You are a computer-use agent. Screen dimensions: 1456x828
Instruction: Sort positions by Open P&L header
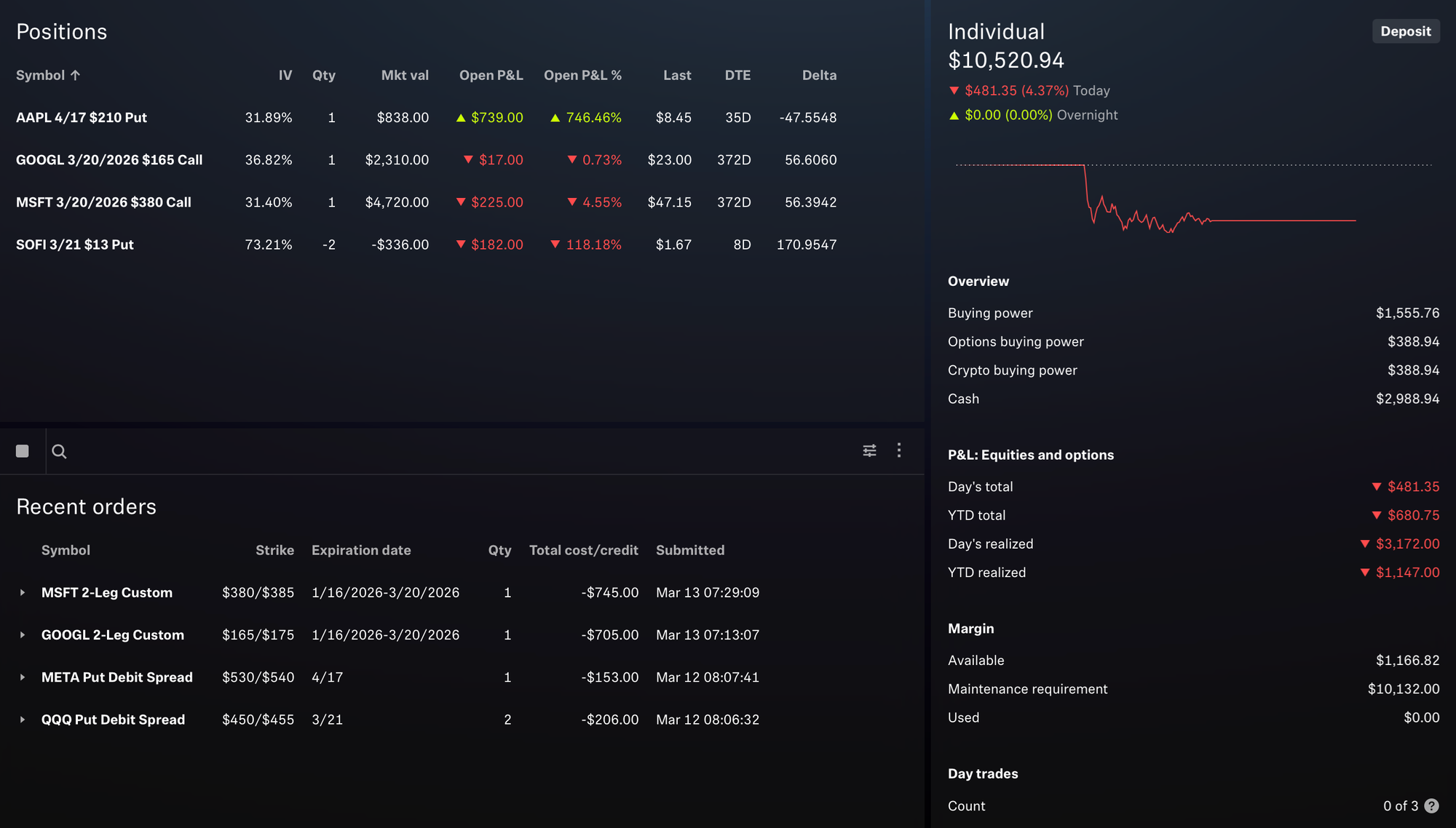[x=491, y=75]
